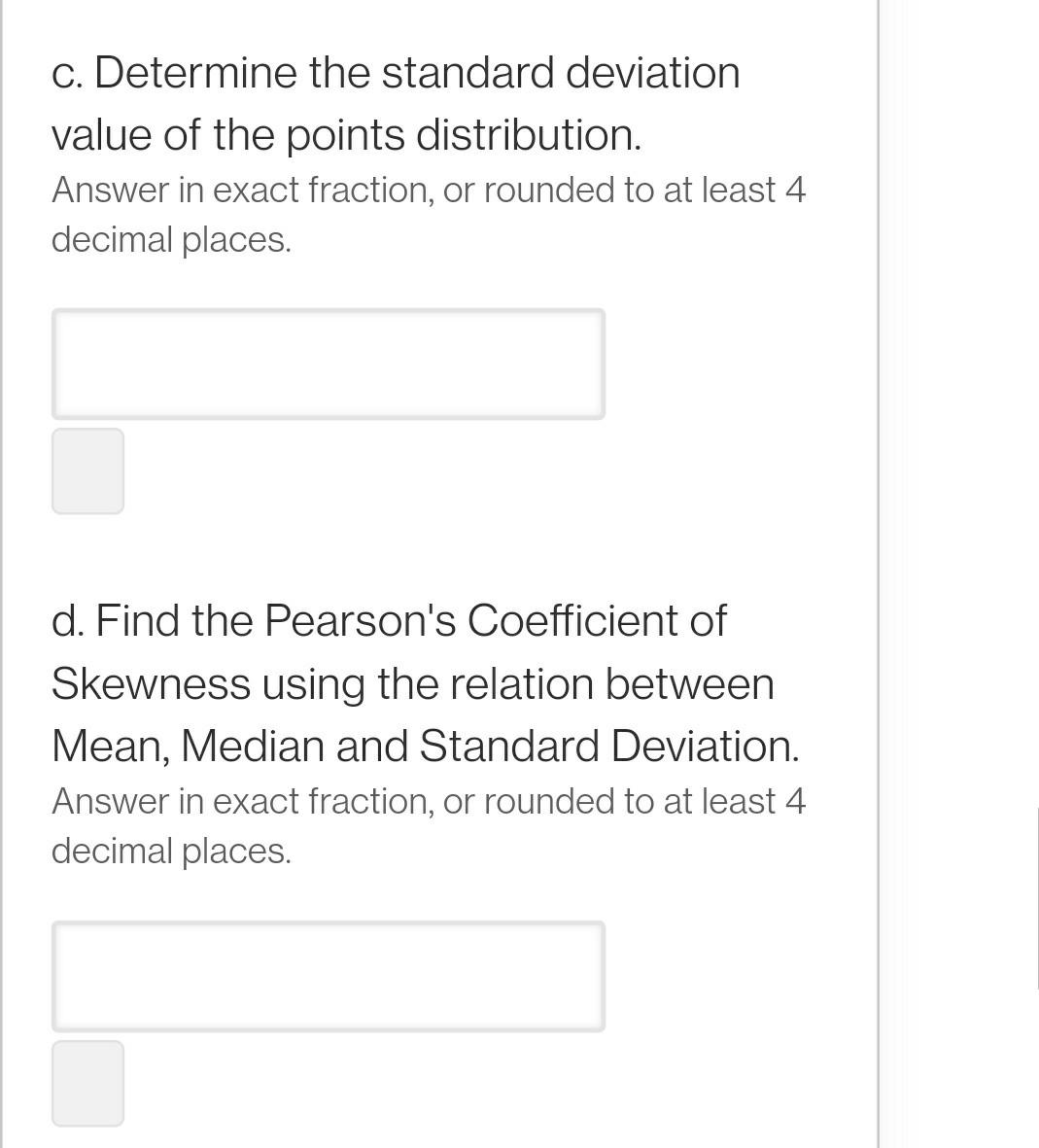Click 'decimal places.' hint below question d
Viewport: 1039px width, 1148px height.
click(171, 851)
